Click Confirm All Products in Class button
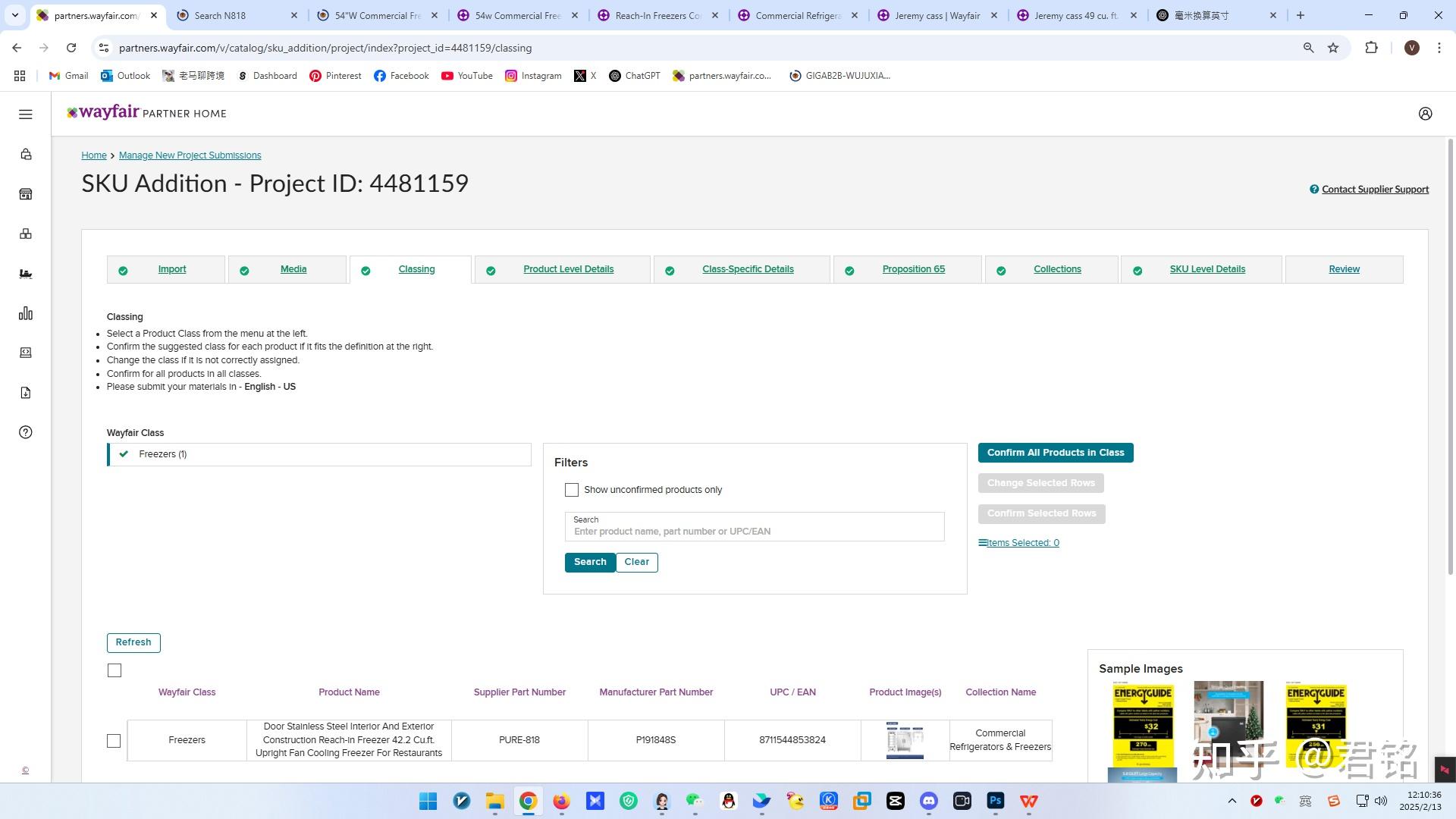The image size is (1456, 819). click(x=1055, y=453)
